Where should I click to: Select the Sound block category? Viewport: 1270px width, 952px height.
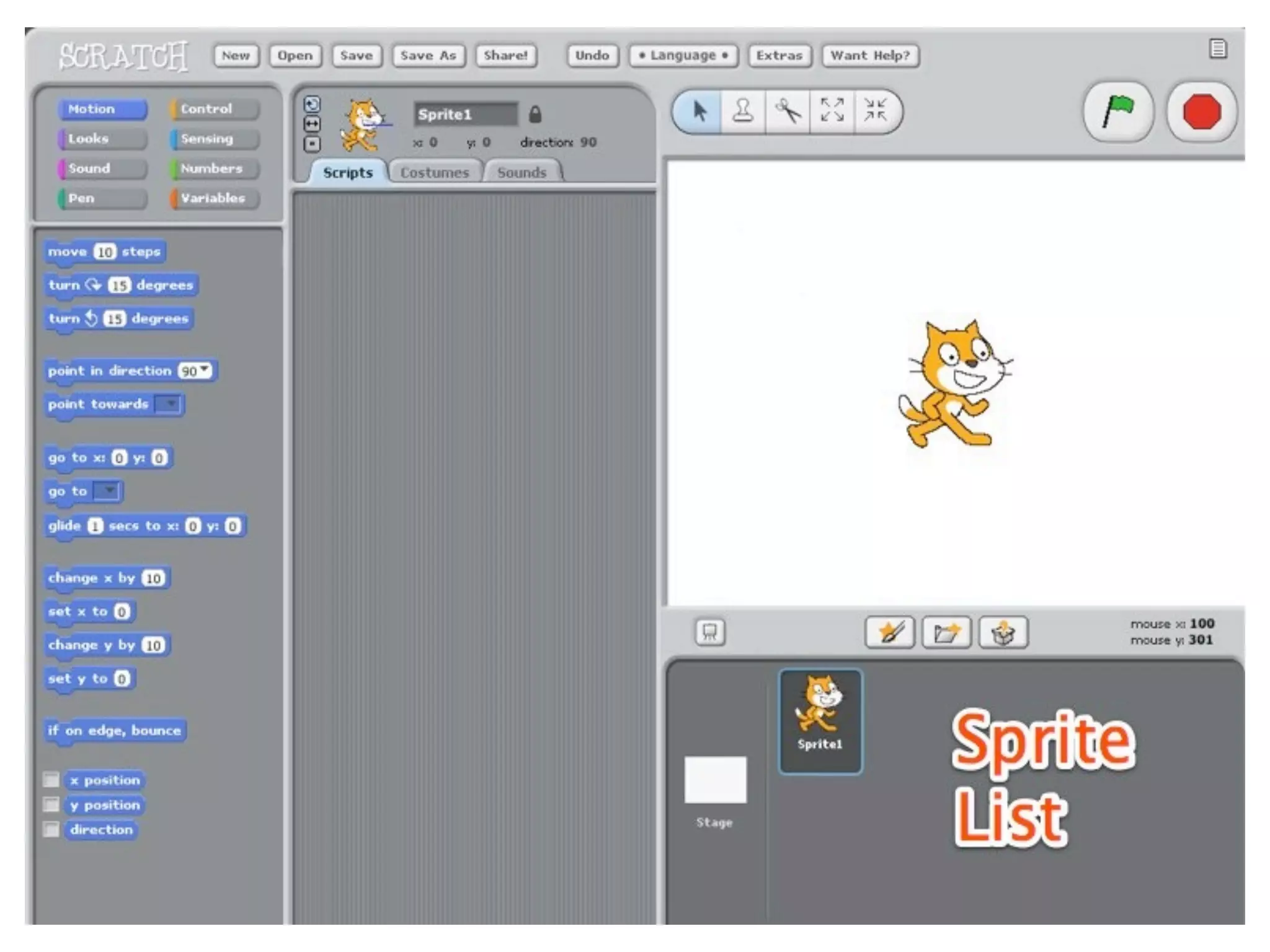103,169
